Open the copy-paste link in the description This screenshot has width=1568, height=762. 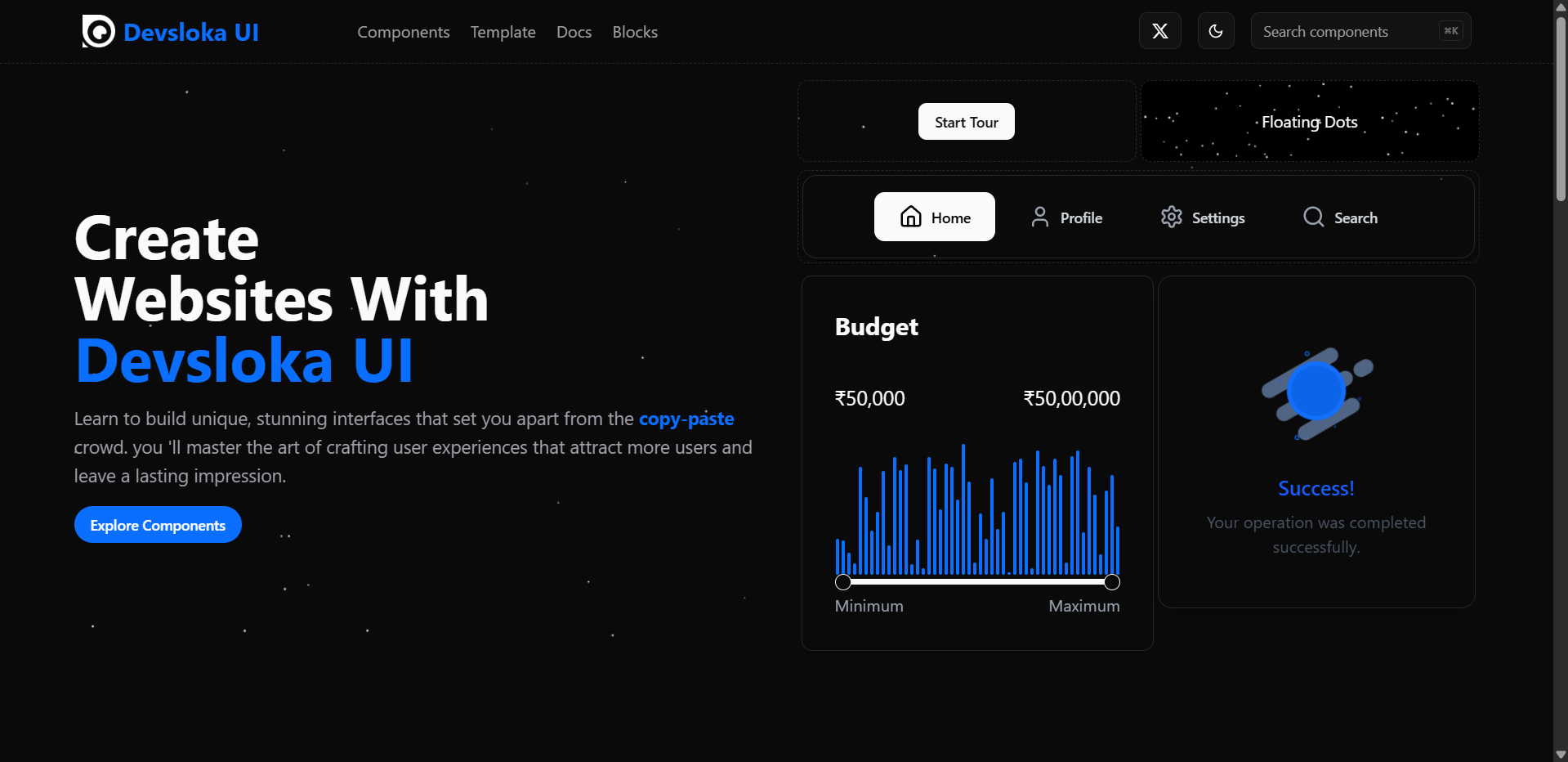[686, 418]
